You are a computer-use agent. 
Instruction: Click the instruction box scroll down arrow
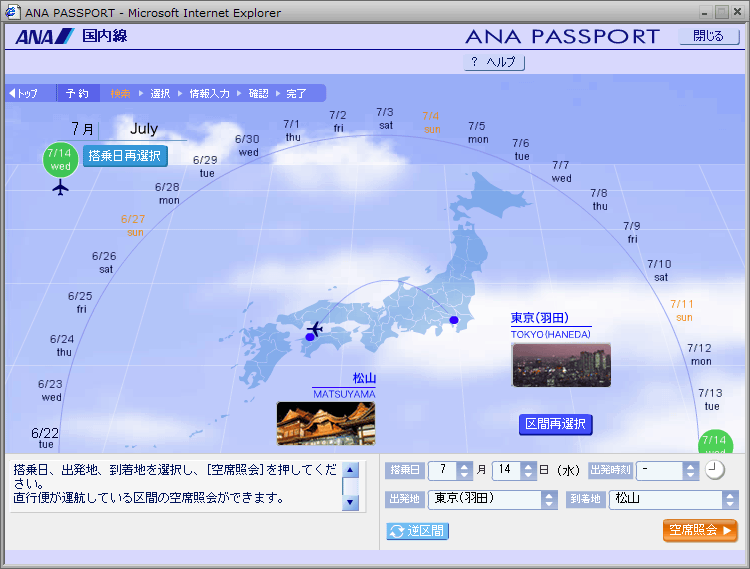click(351, 502)
